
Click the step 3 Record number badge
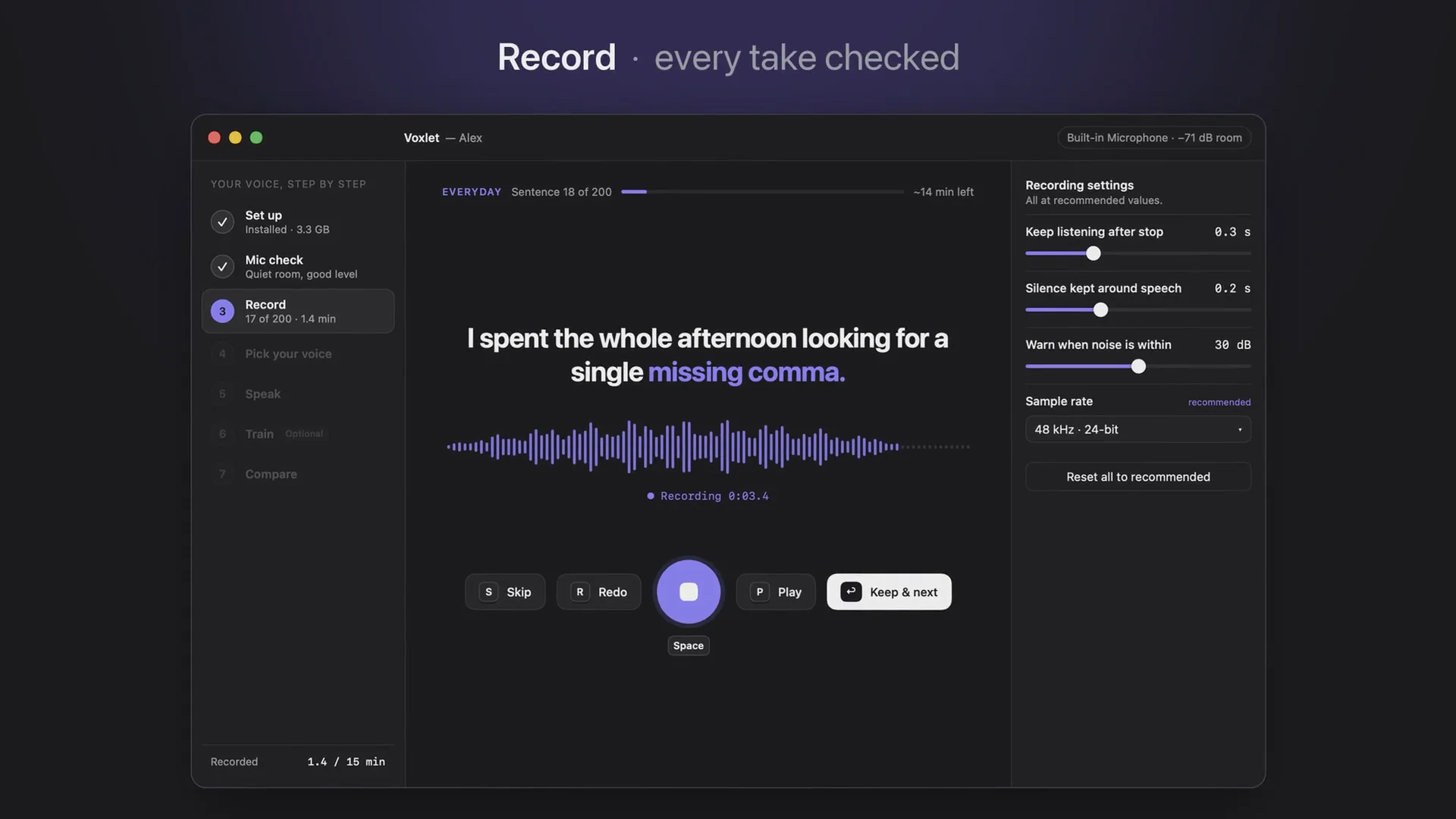(222, 311)
